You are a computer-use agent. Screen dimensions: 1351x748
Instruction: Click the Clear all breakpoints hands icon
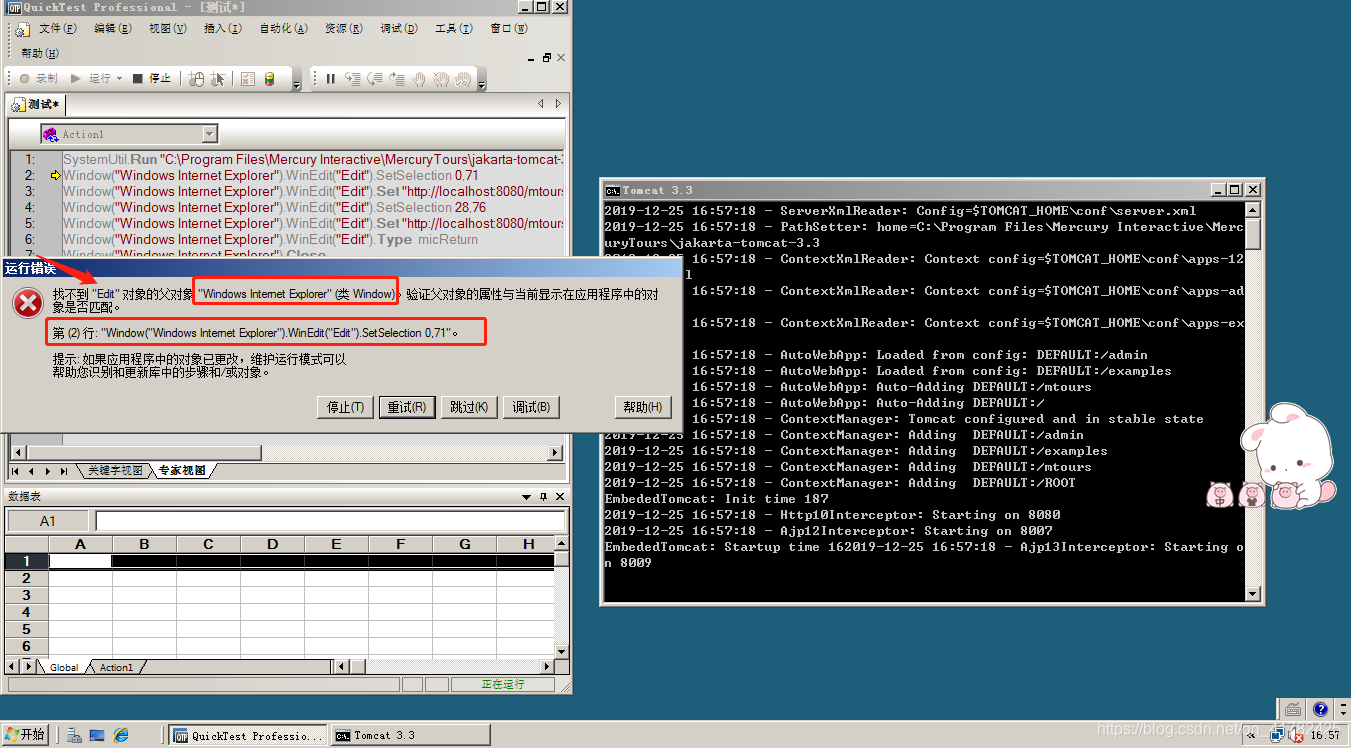click(x=442, y=79)
